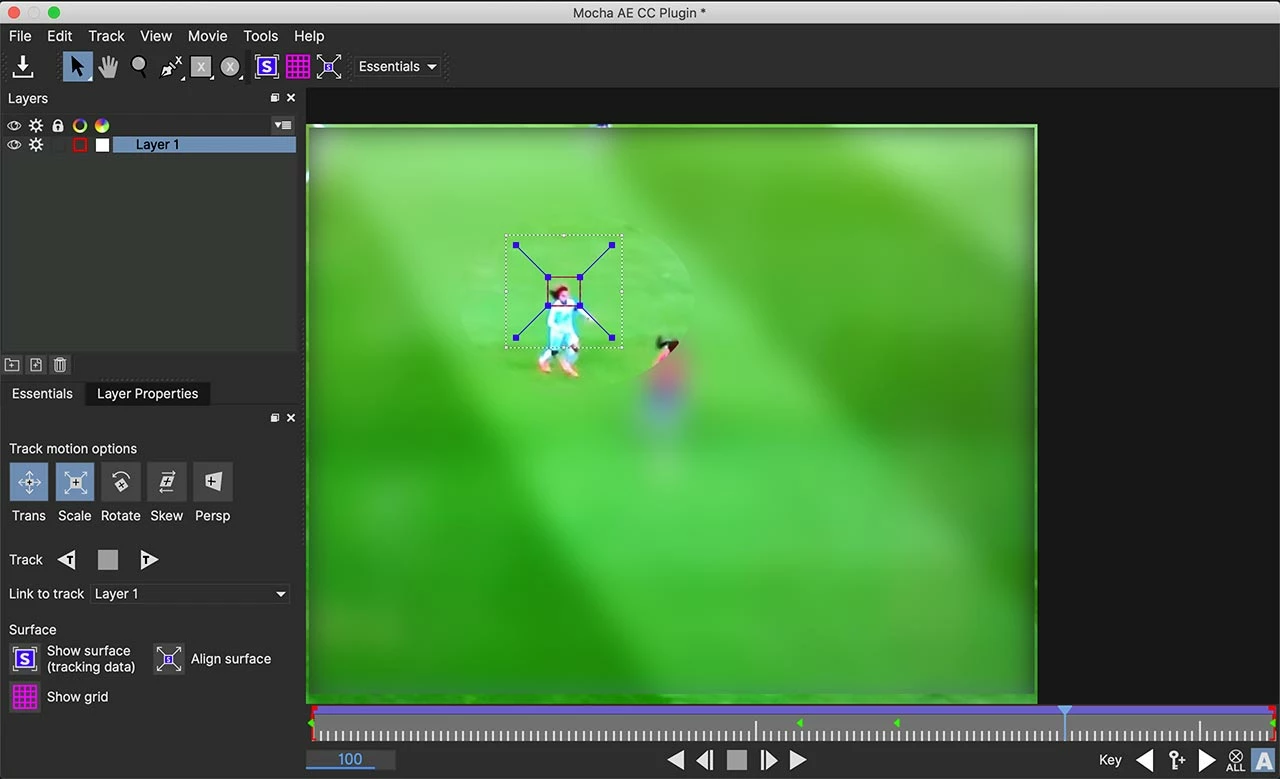
Task: Select the ellipse X-Spline shape tool
Action: pos(231,66)
